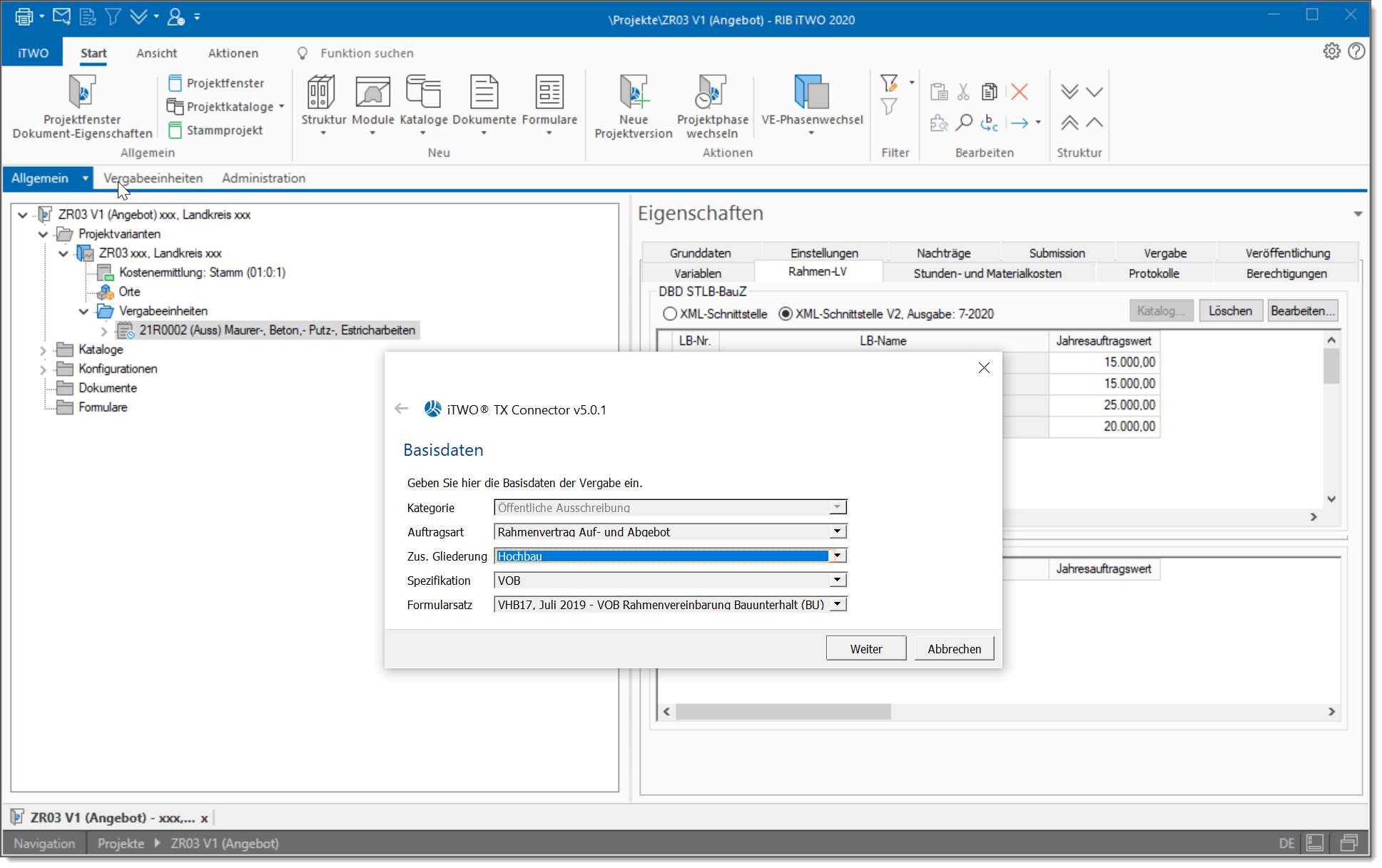Select the Formulare tree folder
The width and height of the screenshot is (1382, 868).
pos(103,407)
